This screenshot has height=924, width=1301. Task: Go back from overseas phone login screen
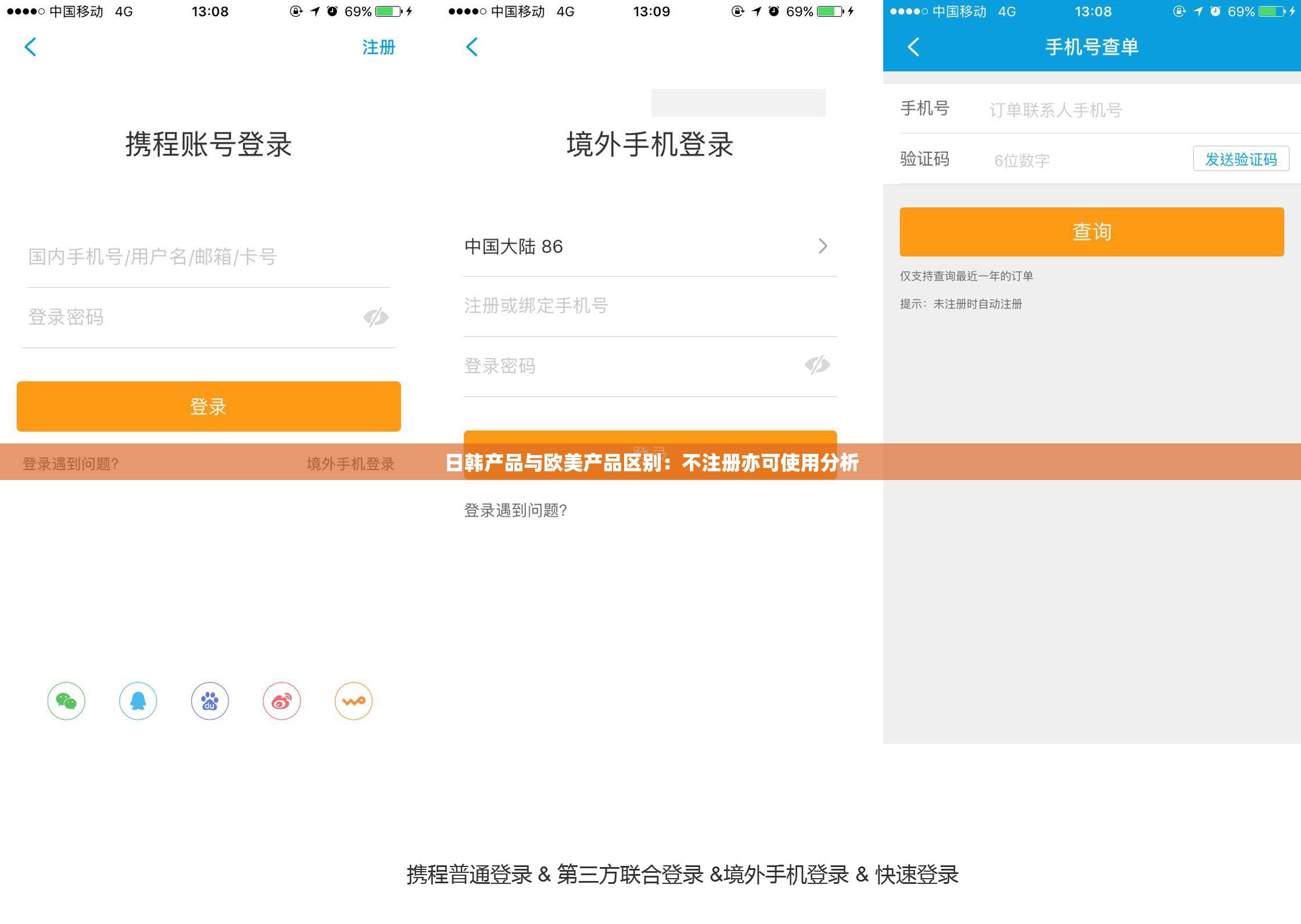(x=472, y=47)
